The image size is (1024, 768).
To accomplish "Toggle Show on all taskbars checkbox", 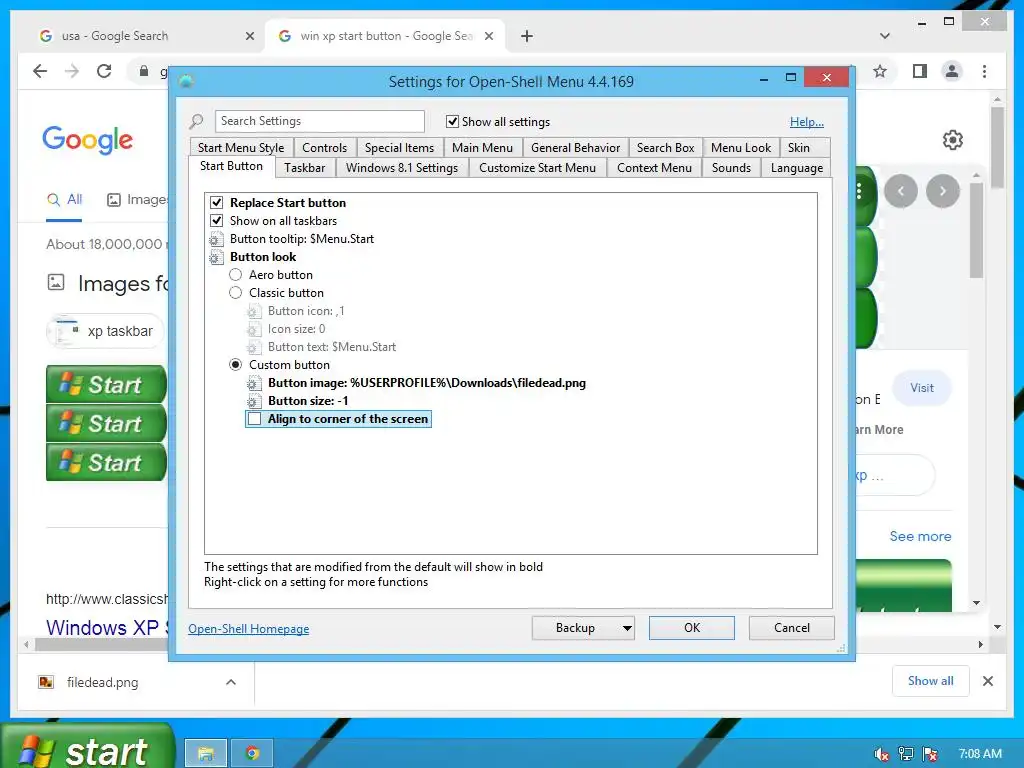I will point(217,221).
